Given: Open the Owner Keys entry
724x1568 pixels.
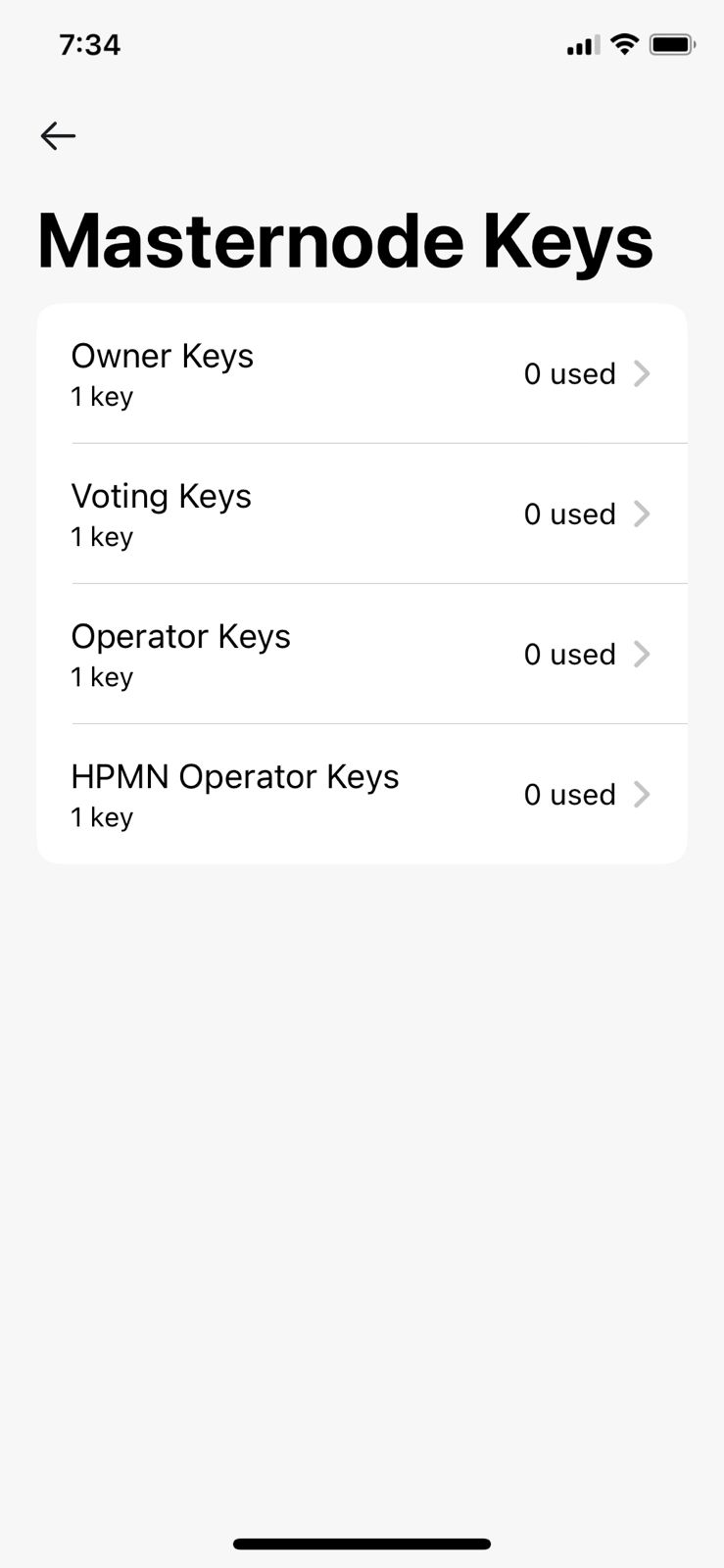Looking at the screenshot, I should (163, 356).
